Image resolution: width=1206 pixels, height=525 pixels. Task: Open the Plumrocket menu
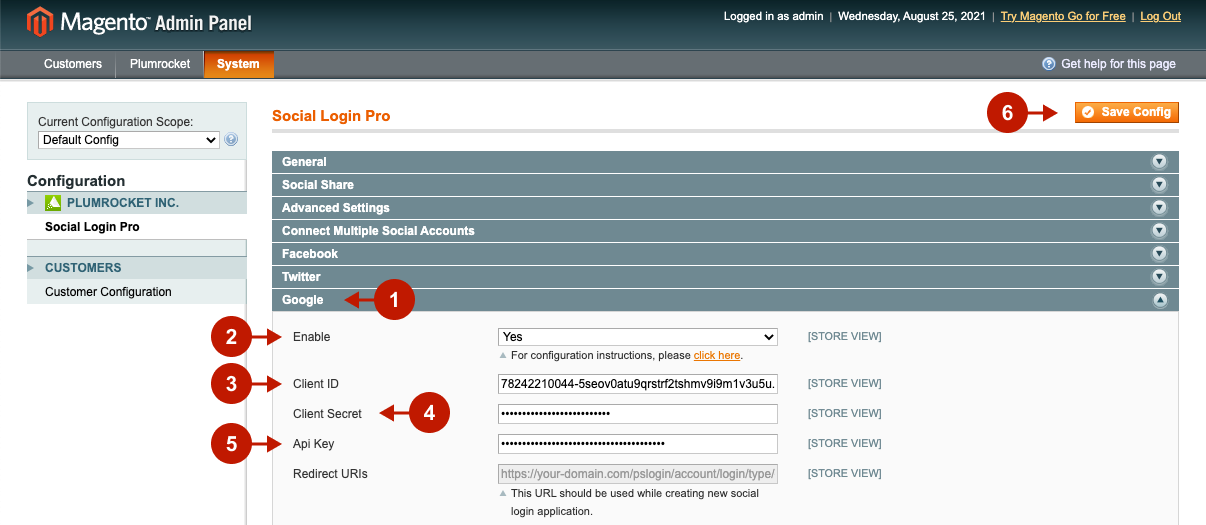click(x=160, y=64)
